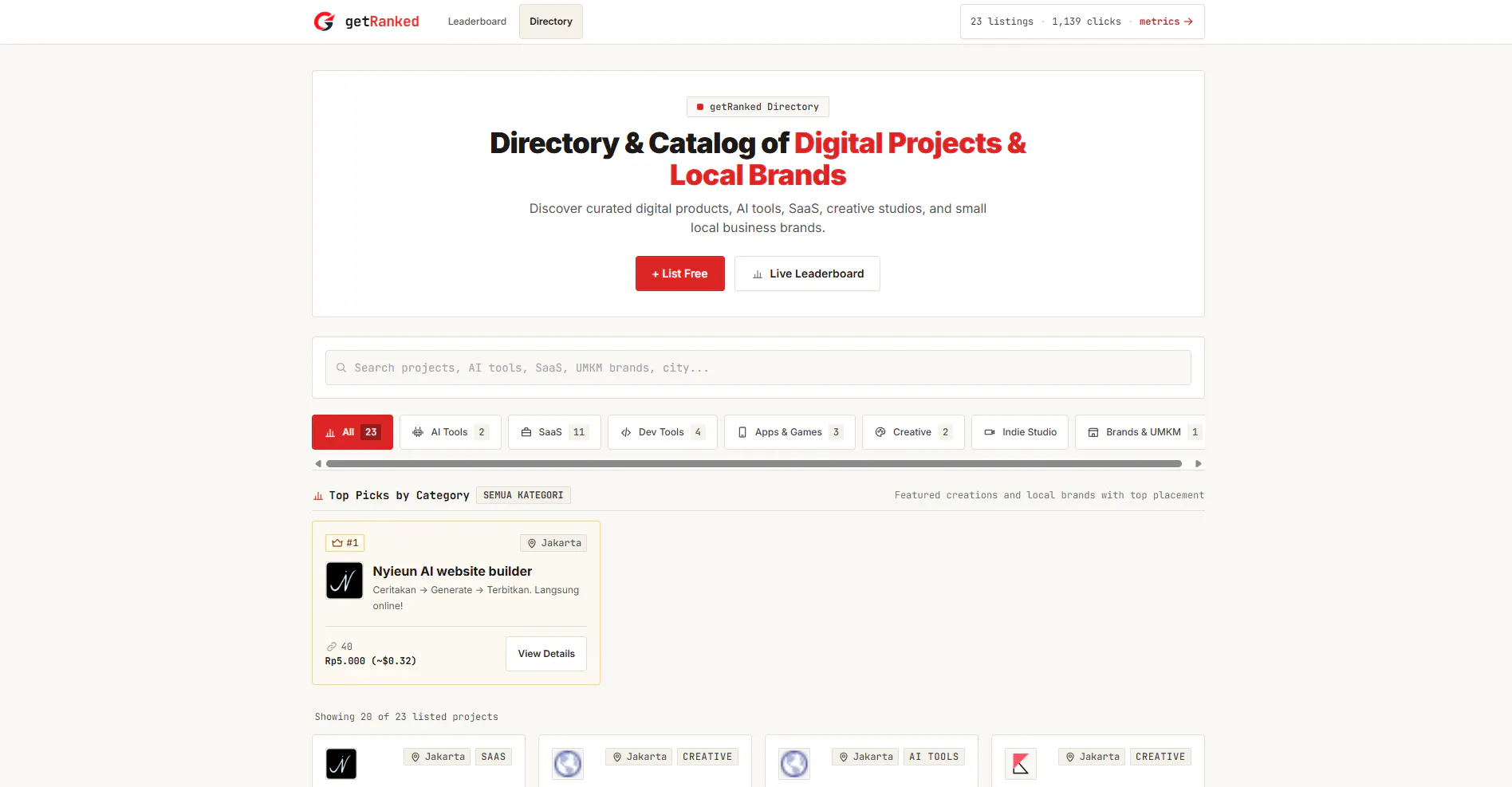Click the SAAS tag on first listing card
The width and height of the screenshot is (1512, 787).
coord(494,757)
